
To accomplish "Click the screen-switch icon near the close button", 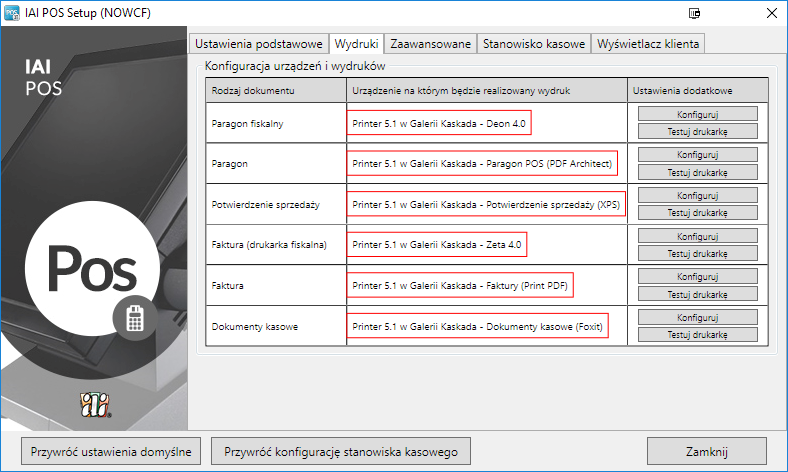I will [x=694, y=13].
